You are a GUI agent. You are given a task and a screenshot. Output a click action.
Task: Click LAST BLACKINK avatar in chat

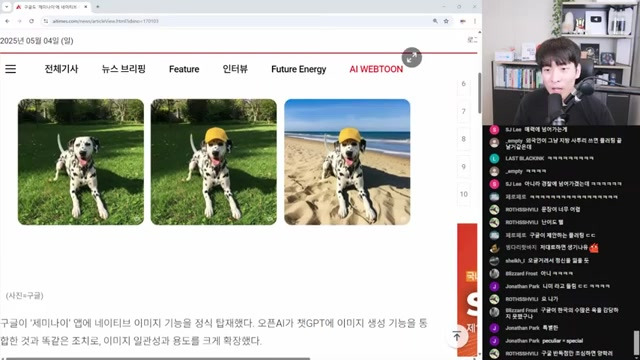(494, 158)
